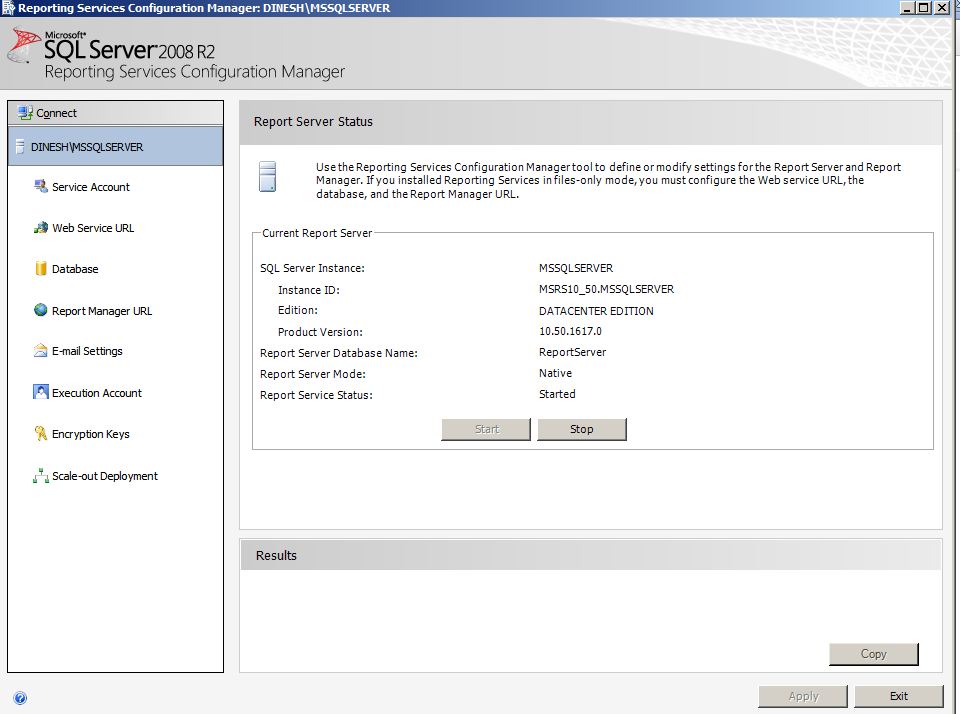Open the Connect dialog
This screenshot has height=714, width=960.
click(x=115, y=113)
